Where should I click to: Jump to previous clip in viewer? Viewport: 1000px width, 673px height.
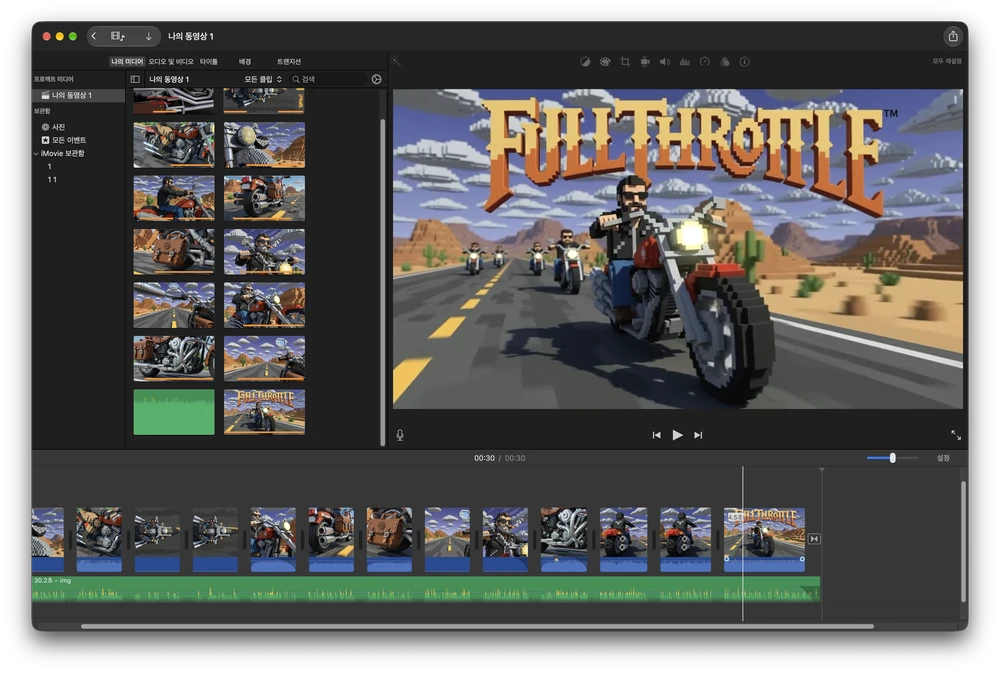click(x=656, y=435)
